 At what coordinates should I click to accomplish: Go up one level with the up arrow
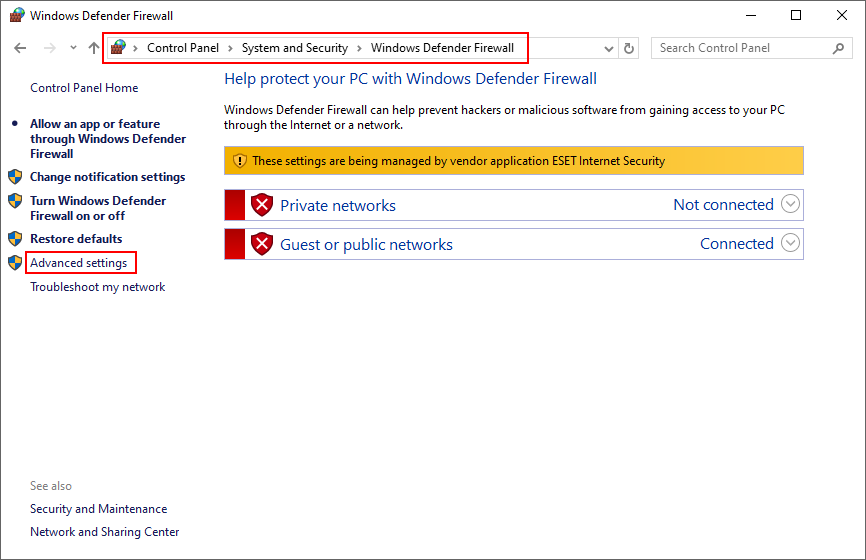tap(94, 48)
